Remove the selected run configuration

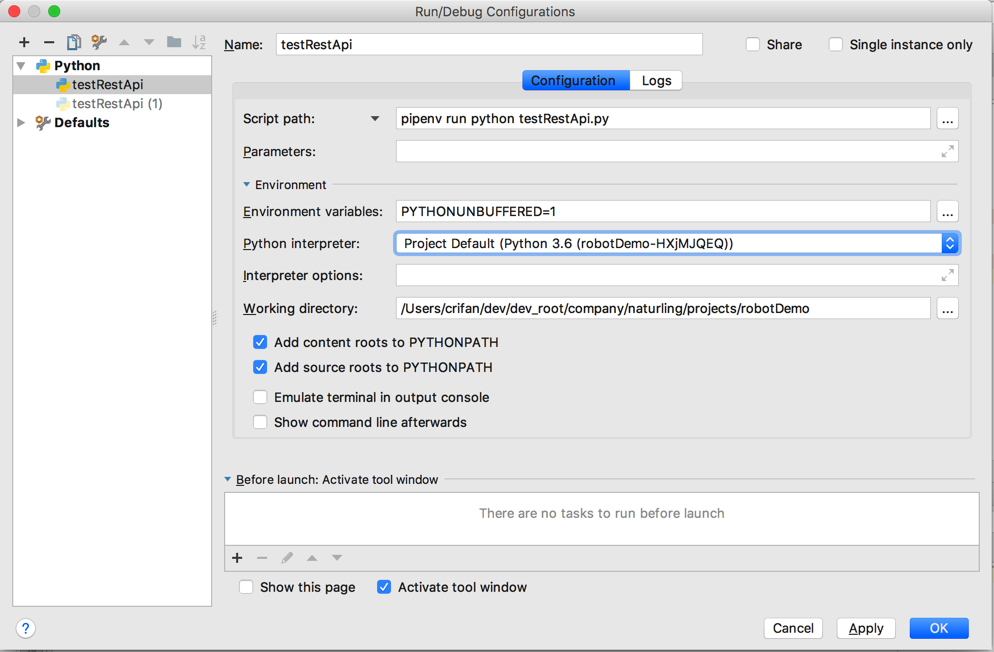point(49,43)
